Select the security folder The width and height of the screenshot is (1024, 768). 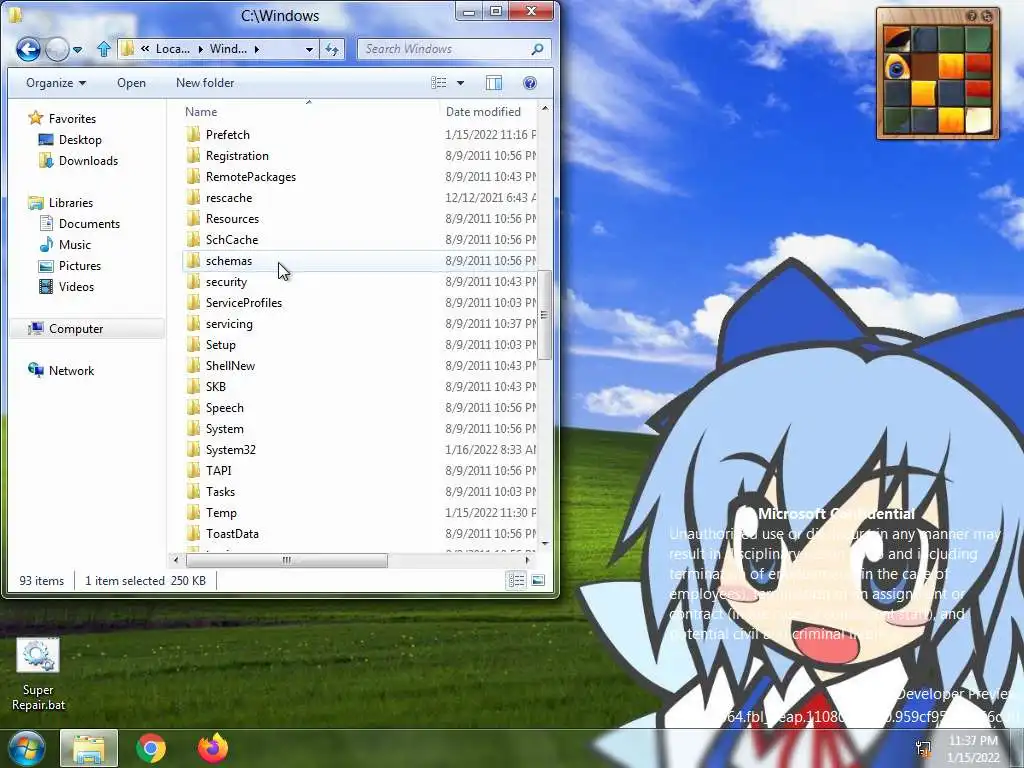tap(359, 281)
